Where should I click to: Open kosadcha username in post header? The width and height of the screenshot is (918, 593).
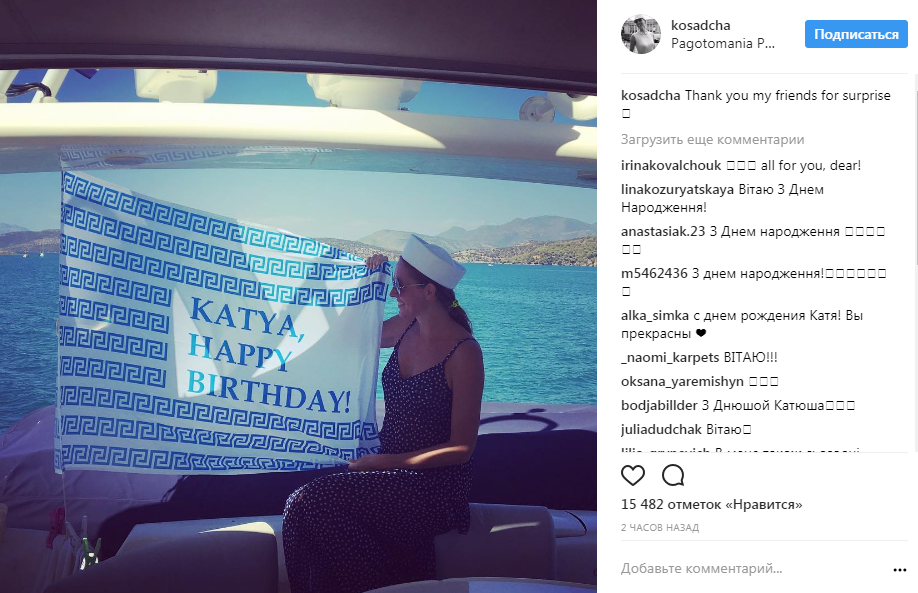click(x=700, y=25)
